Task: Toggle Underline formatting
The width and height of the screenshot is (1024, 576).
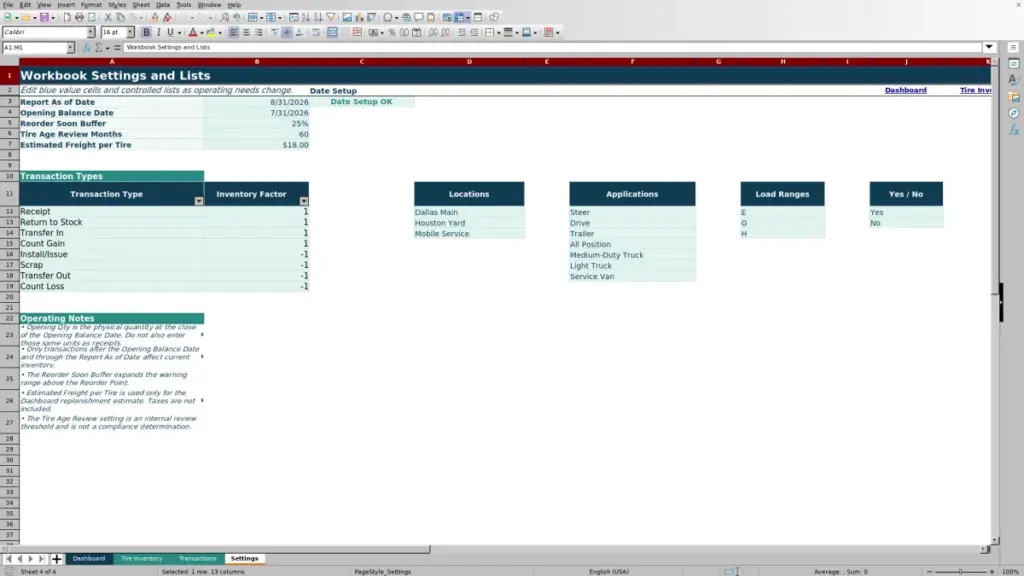Action: click(x=170, y=33)
